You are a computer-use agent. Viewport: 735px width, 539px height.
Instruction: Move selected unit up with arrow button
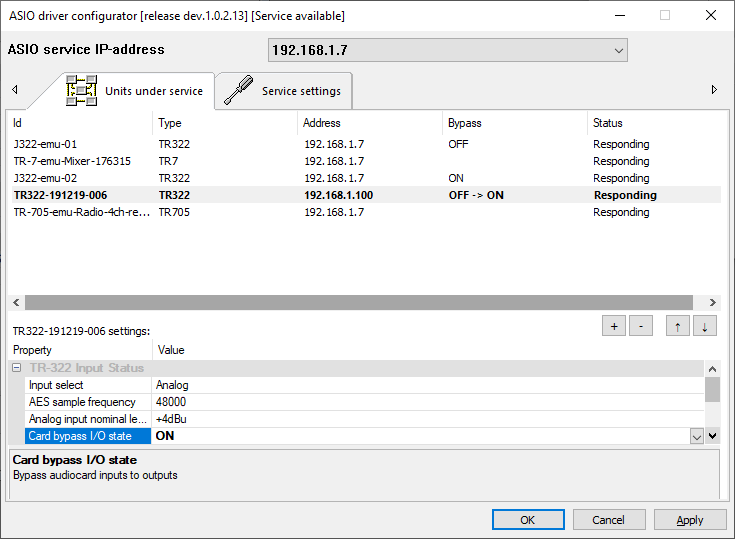click(x=677, y=326)
